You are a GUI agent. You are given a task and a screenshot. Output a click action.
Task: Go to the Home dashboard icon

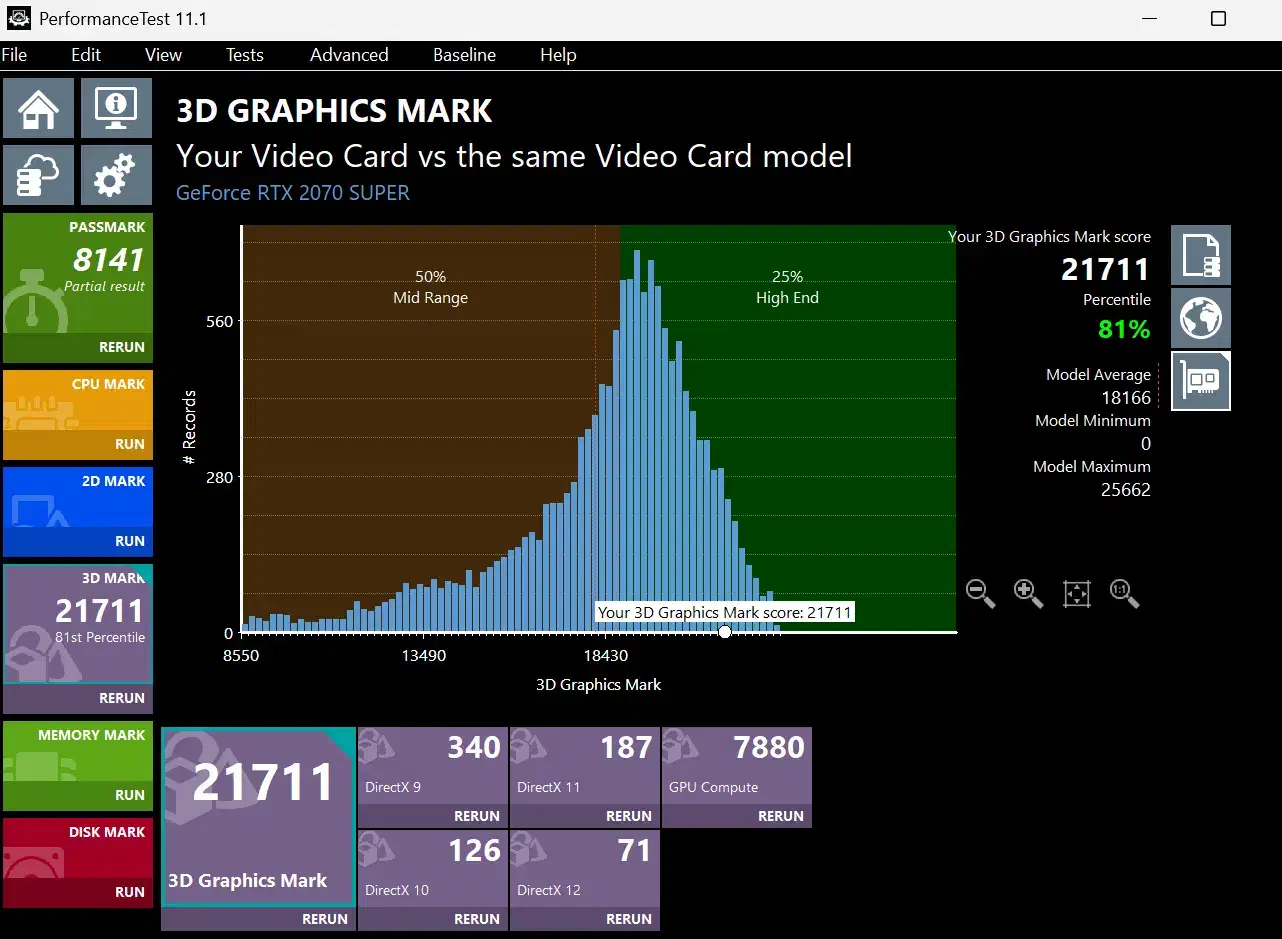[x=38, y=108]
